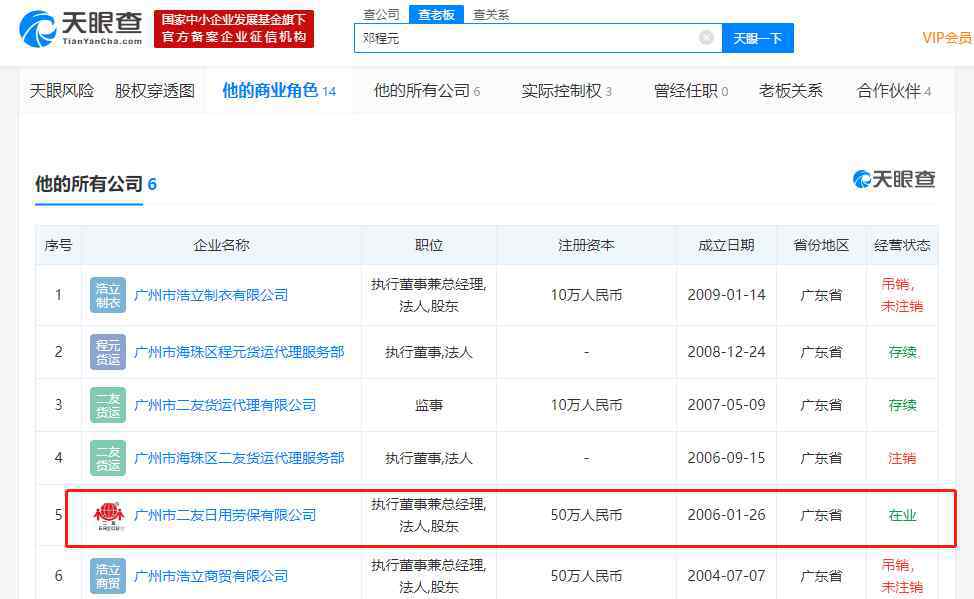The width and height of the screenshot is (974, 599).
Task: Switch to 查关系 search tab
Action: [x=491, y=14]
